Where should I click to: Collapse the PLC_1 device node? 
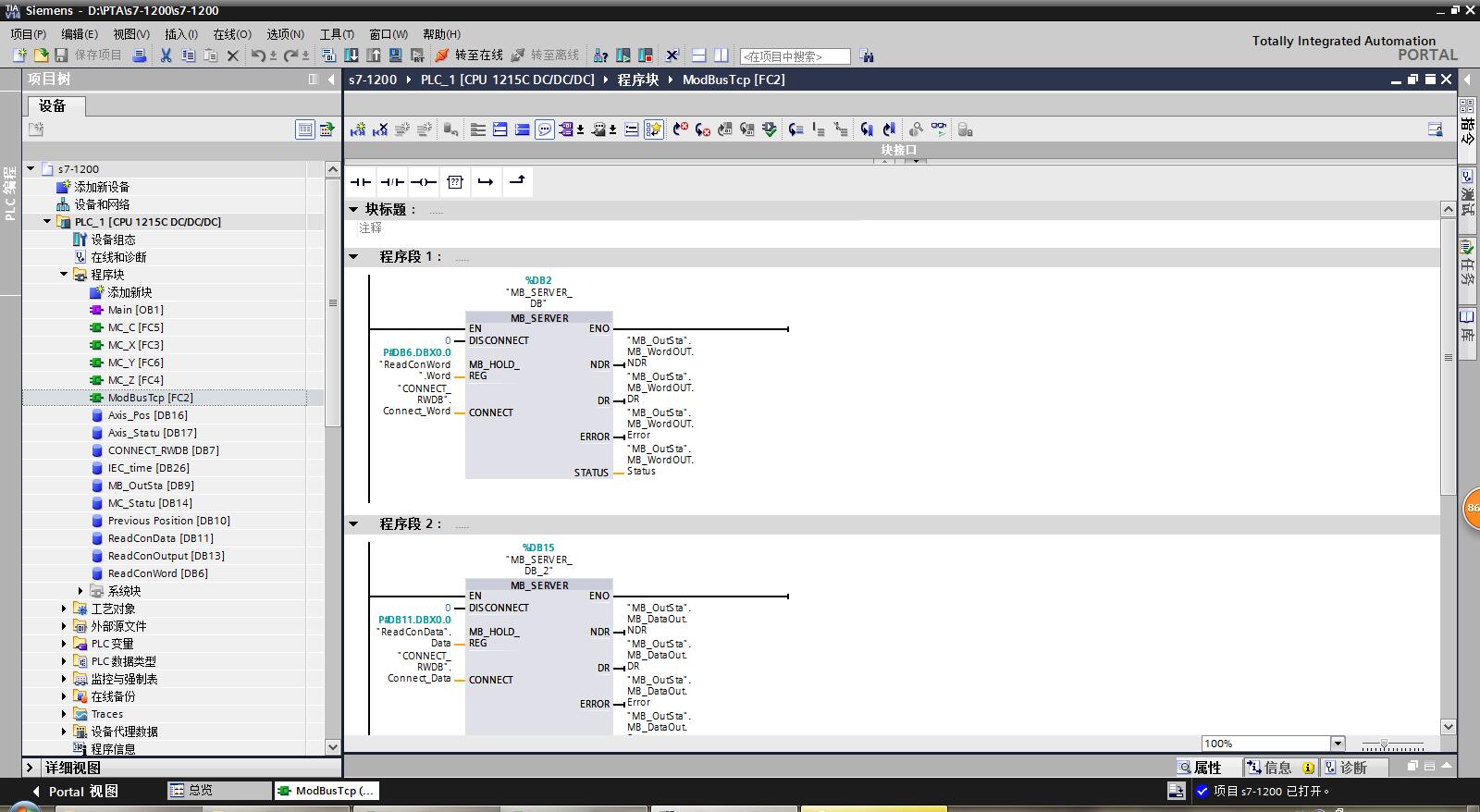[47, 222]
